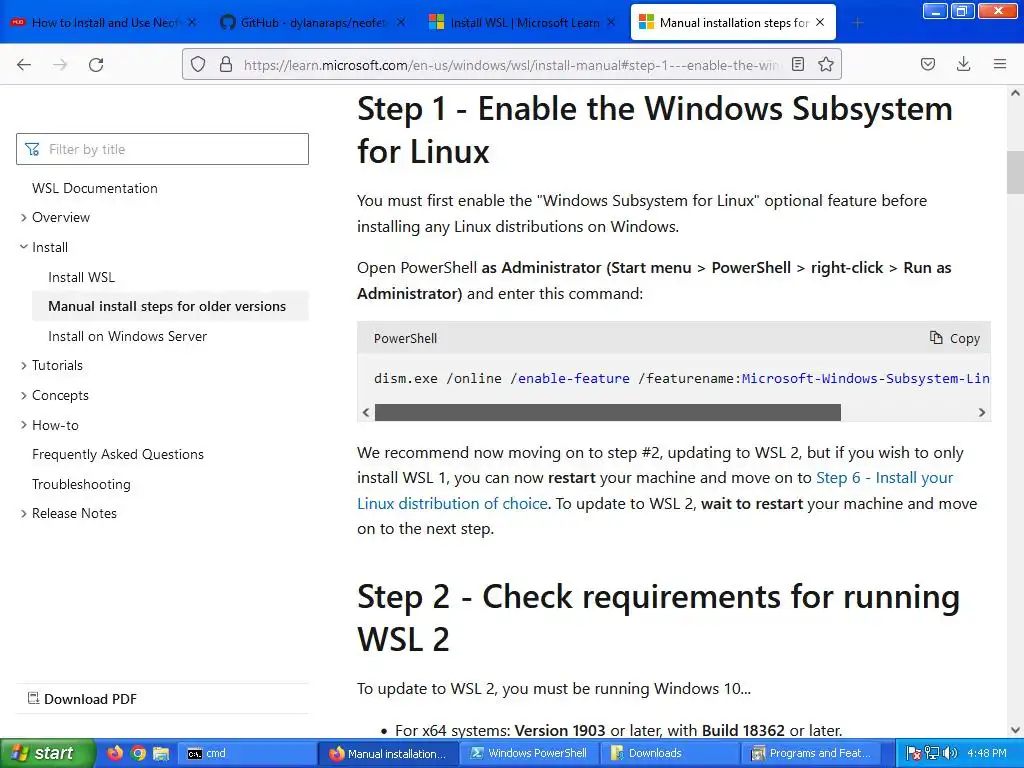Expand the Concepts section
Screen dimensions: 1024x768
click(x=60, y=395)
